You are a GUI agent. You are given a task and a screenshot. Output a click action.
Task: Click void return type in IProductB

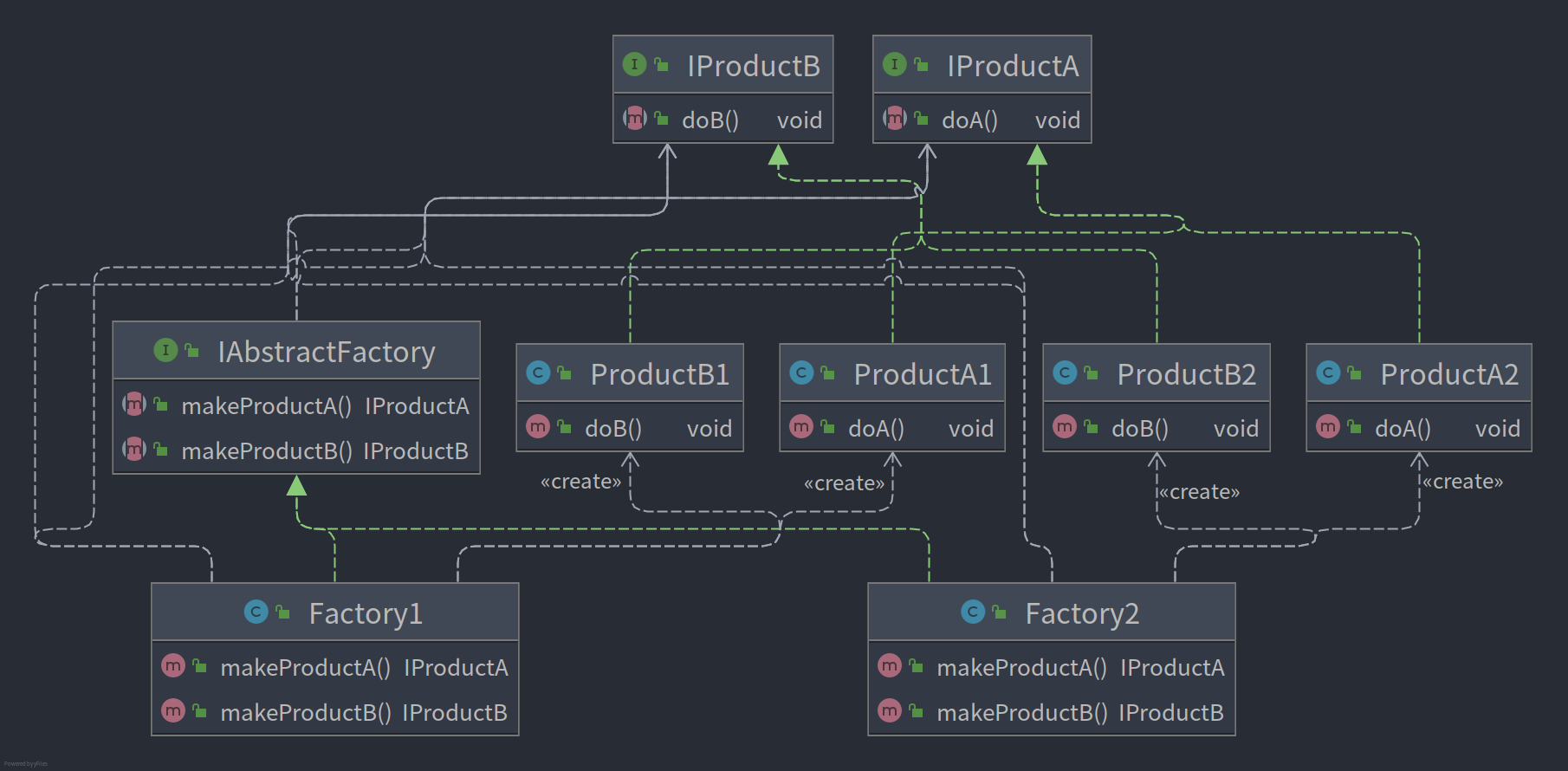[x=800, y=120]
